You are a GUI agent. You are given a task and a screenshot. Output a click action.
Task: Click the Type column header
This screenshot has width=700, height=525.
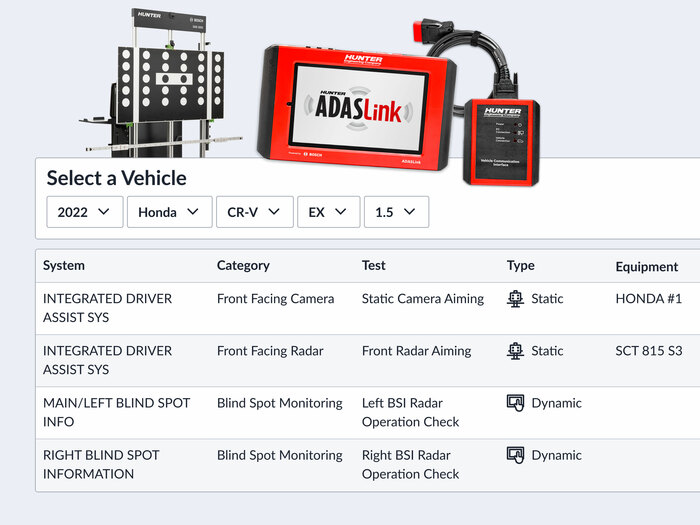[521, 266]
